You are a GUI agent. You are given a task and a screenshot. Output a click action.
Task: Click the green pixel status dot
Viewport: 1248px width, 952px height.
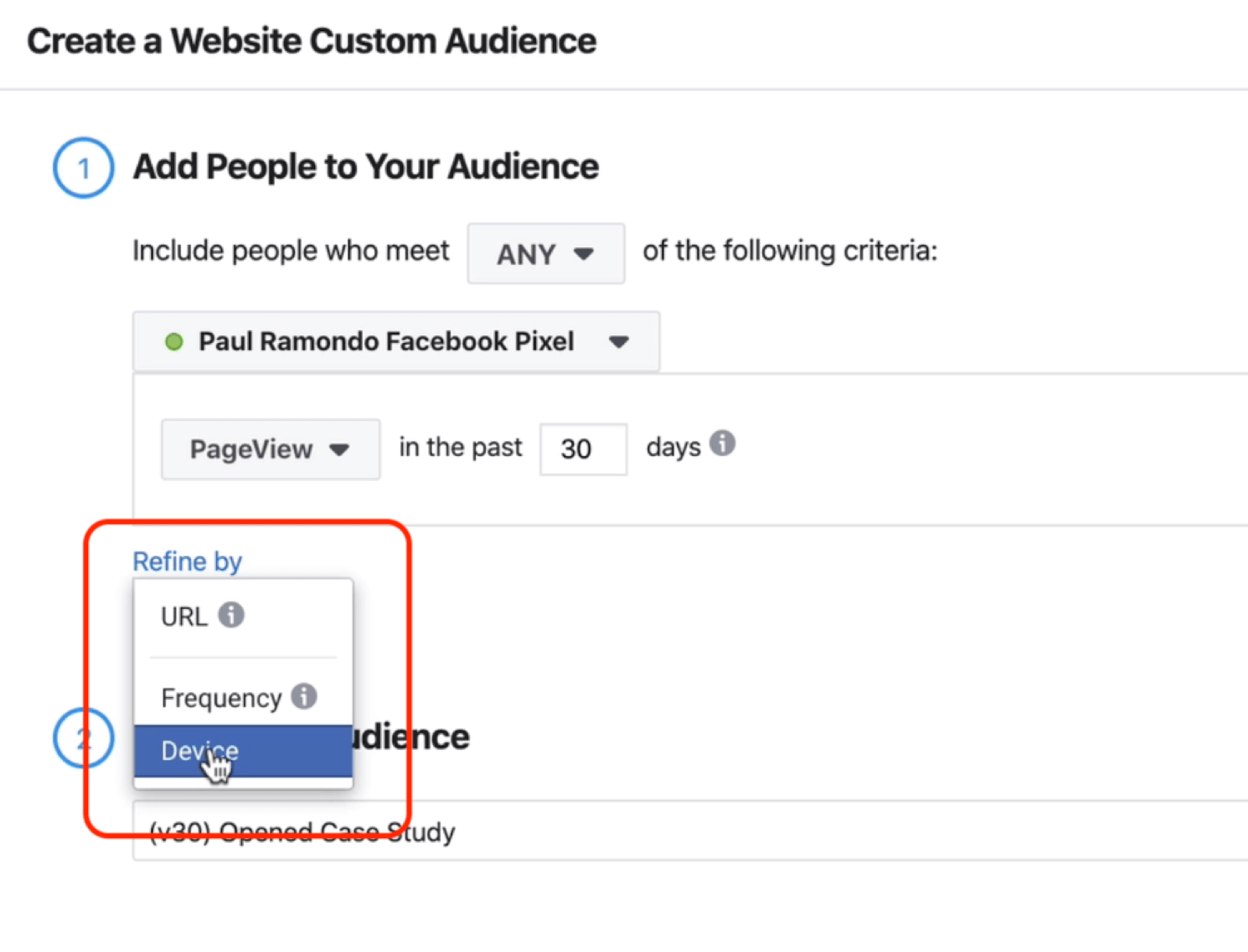pyautogui.click(x=174, y=342)
